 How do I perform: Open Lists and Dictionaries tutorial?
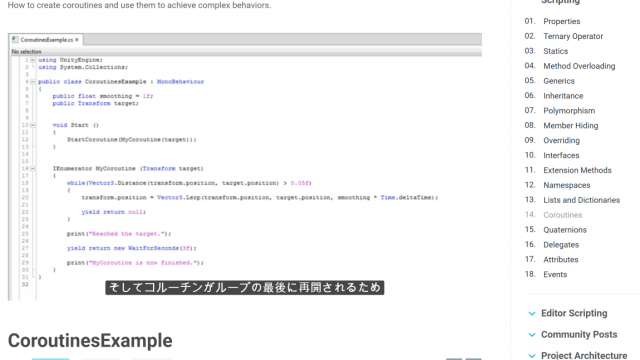pyautogui.click(x=582, y=200)
